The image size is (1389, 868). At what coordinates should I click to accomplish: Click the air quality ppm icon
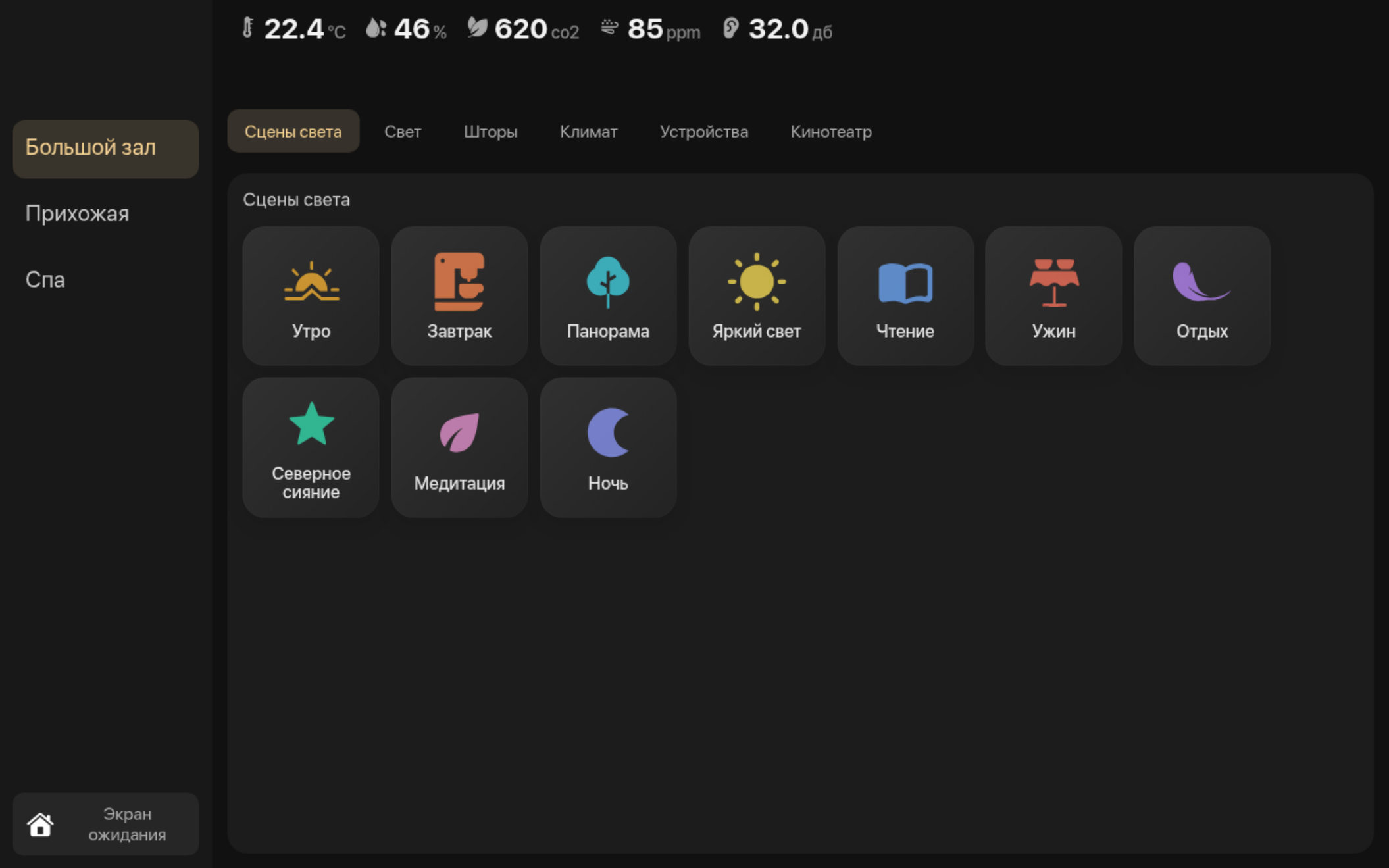point(610,28)
